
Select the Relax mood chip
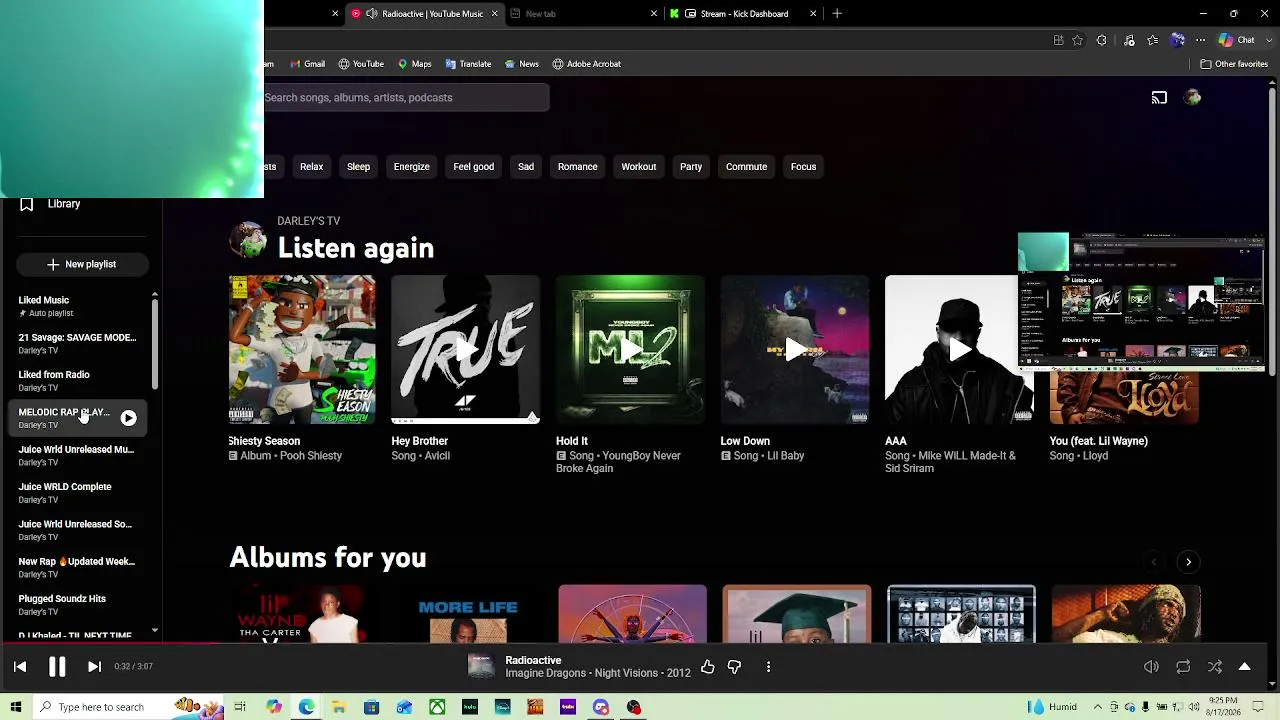click(x=311, y=167)
